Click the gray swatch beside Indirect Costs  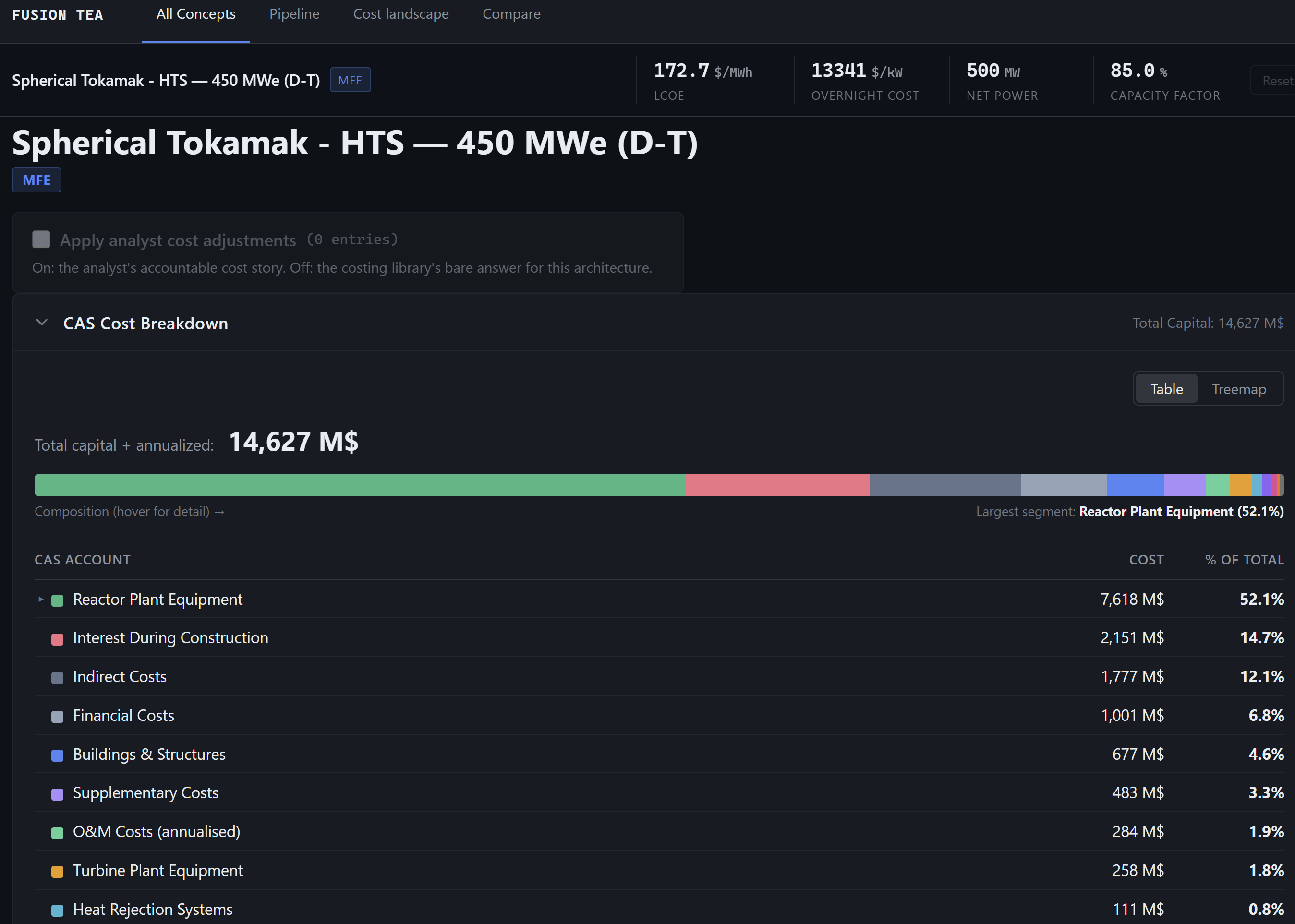(x=57, y=678)
